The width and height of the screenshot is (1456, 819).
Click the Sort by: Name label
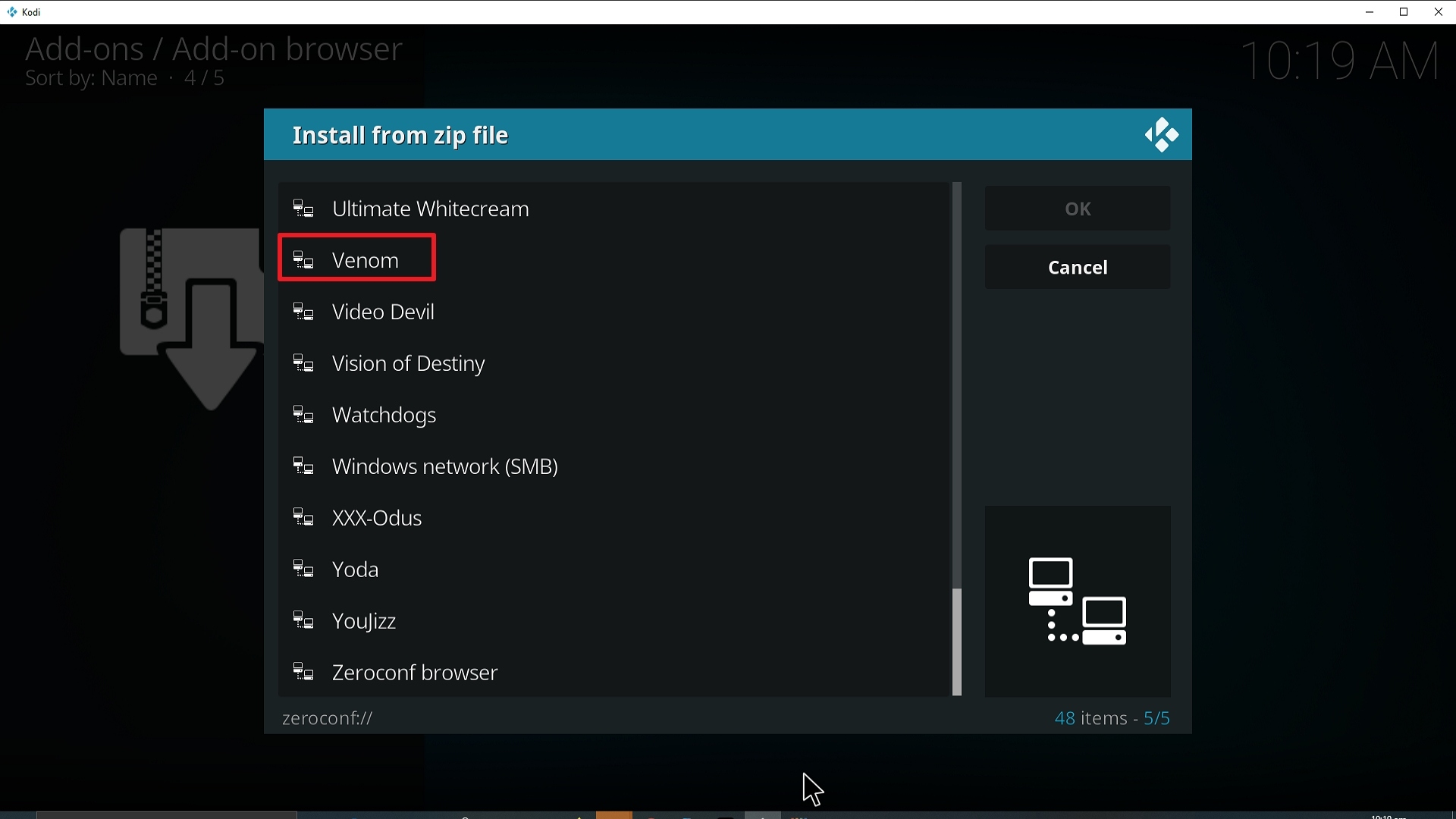pos(91,79)
